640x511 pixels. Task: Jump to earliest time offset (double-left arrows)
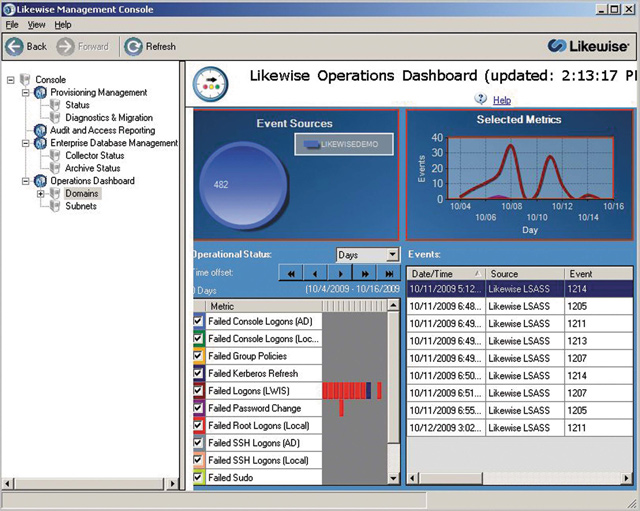point(291,273)
